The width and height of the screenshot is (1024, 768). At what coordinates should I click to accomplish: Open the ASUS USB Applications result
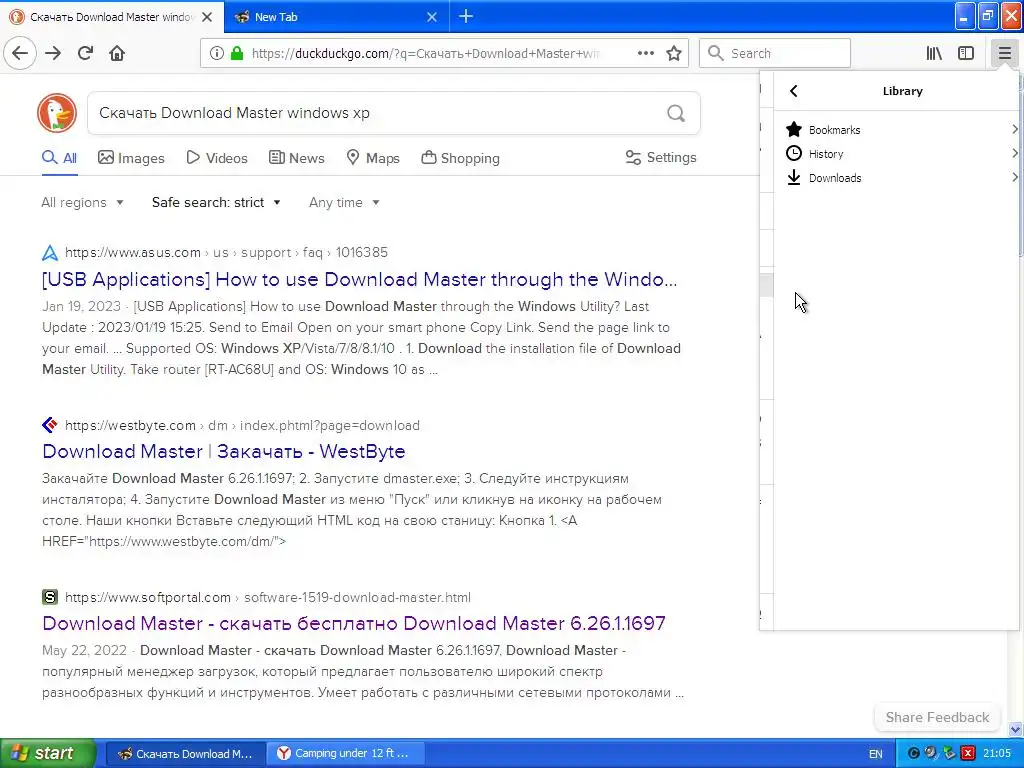point(359,280)
